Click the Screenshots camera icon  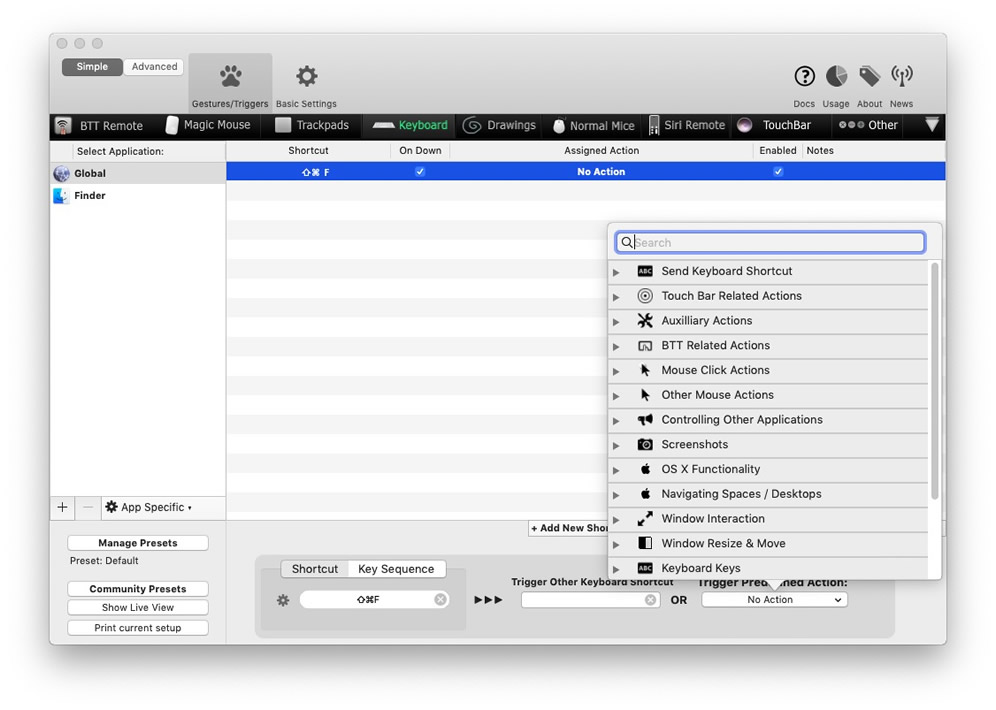click(645, 445)
